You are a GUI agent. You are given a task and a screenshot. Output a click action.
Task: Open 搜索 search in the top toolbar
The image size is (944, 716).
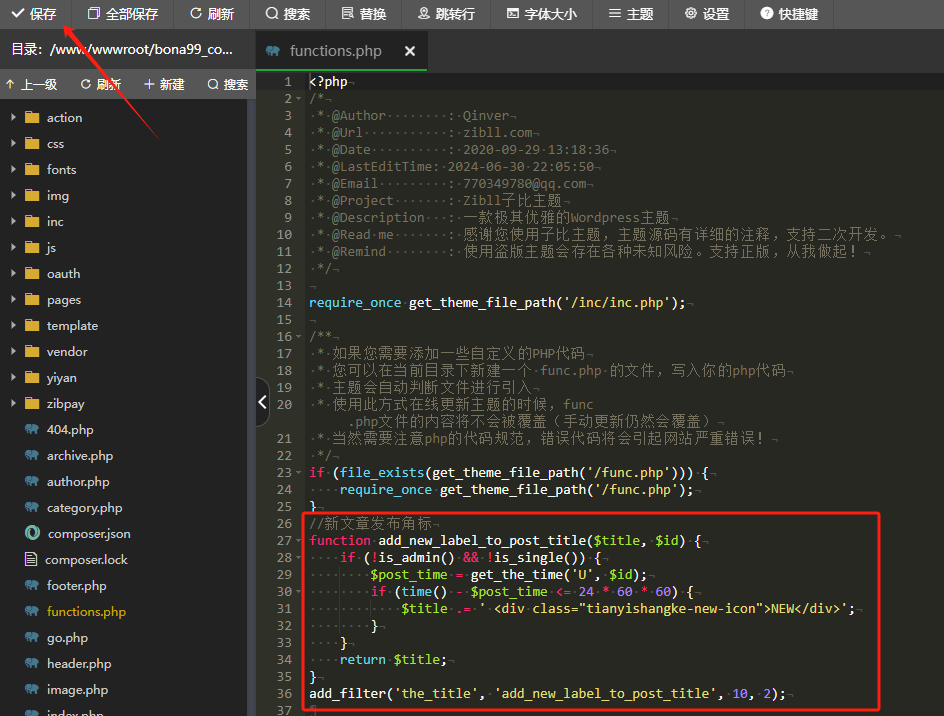[x=288, y=14]
